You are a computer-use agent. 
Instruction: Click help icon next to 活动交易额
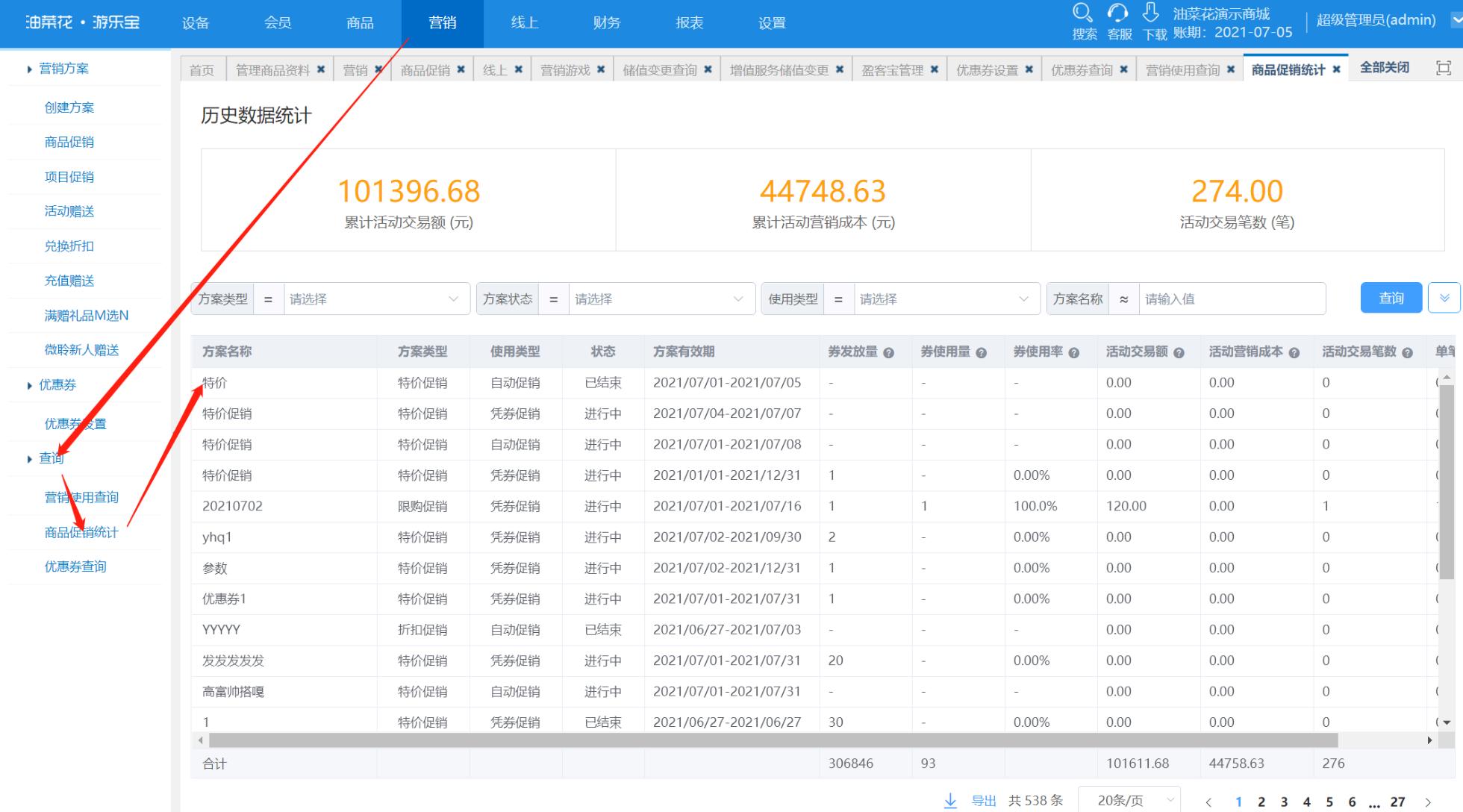[1179, 353]
